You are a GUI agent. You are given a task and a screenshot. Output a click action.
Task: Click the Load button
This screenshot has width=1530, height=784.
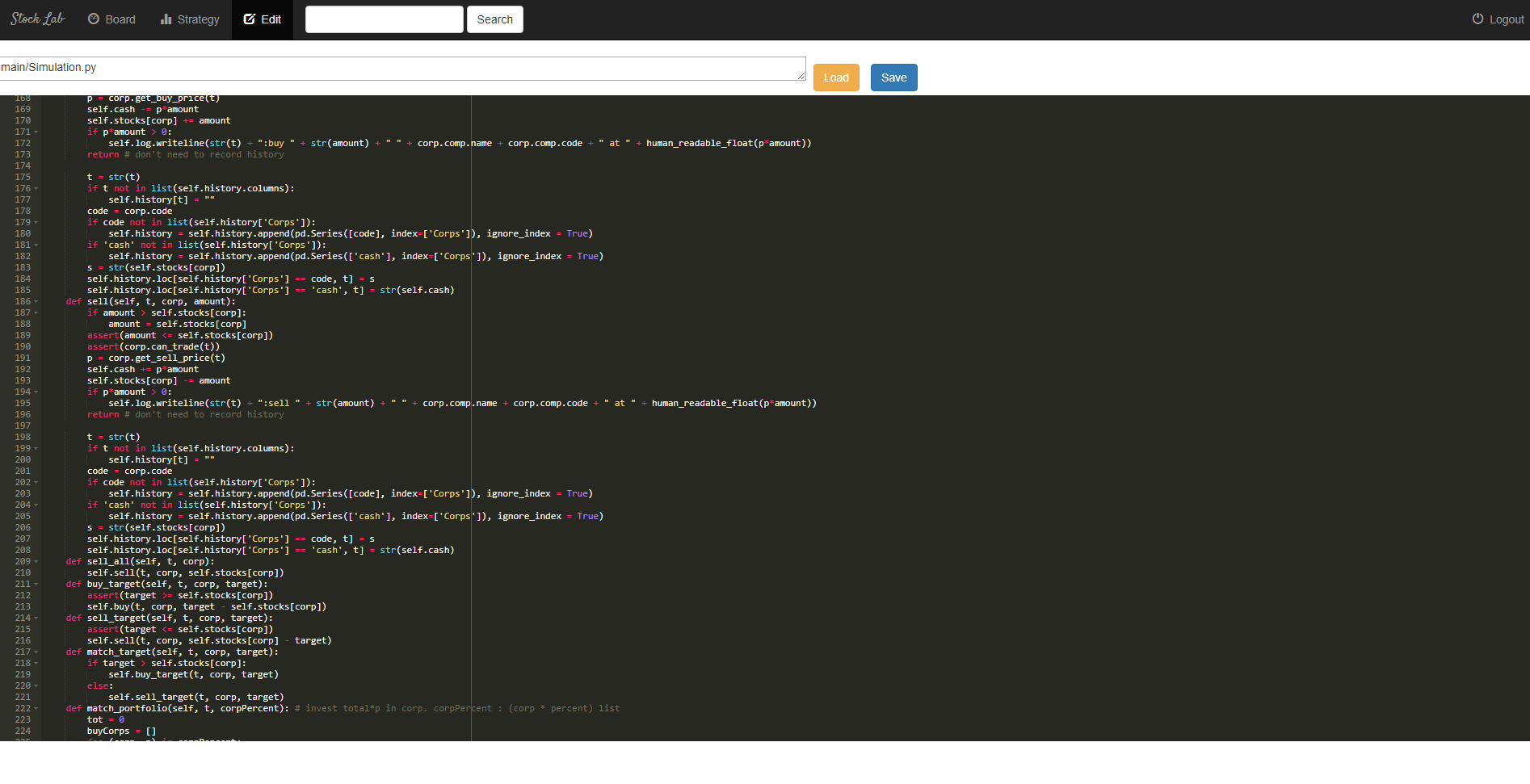[x=836, y=78]
